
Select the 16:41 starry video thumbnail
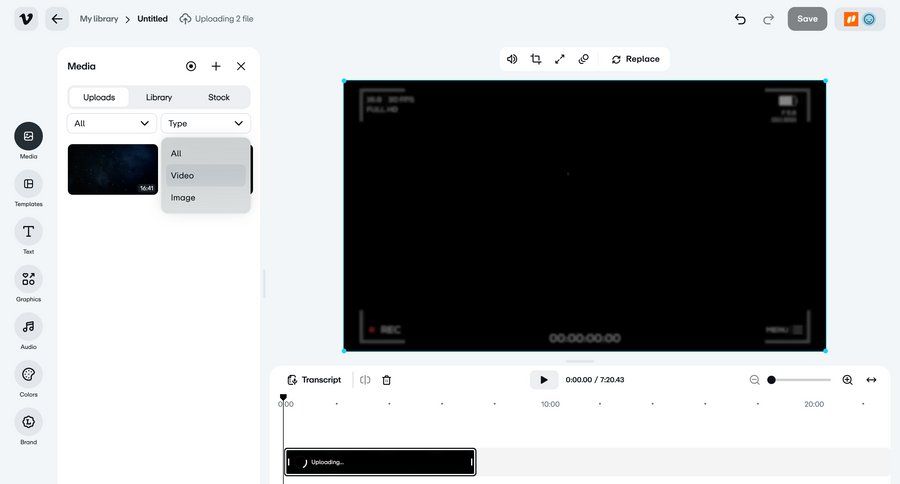click(112, 169)
